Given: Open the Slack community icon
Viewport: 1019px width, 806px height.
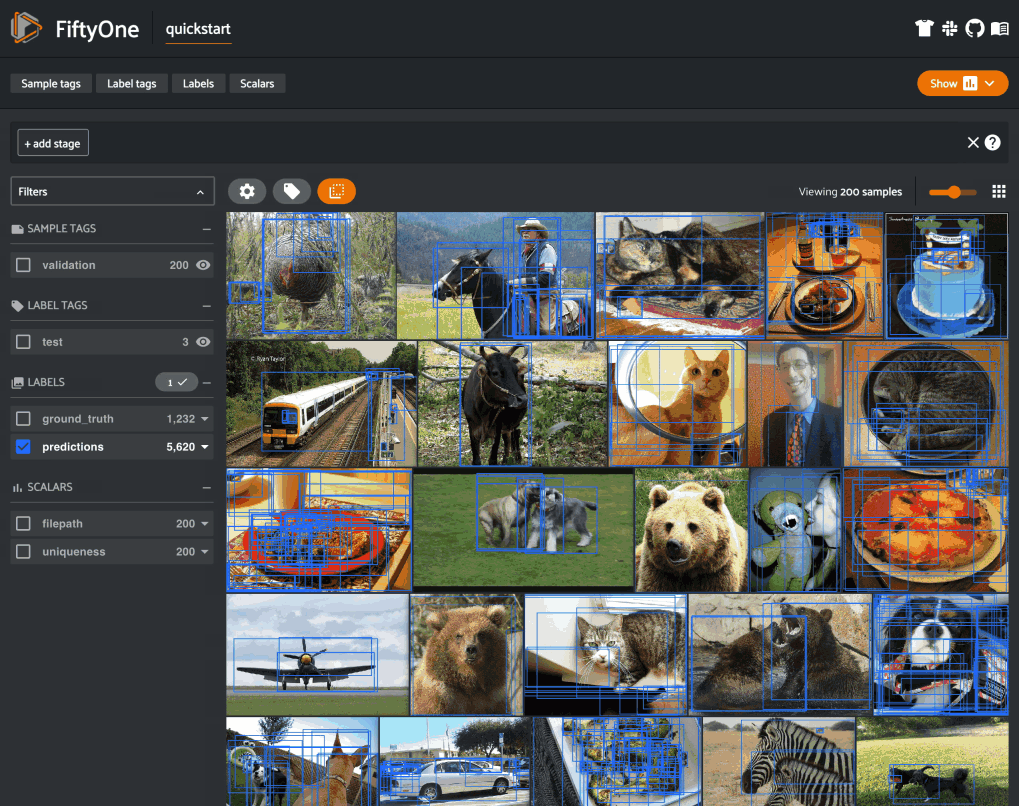Looking at the screenshot, I should 949,29.
